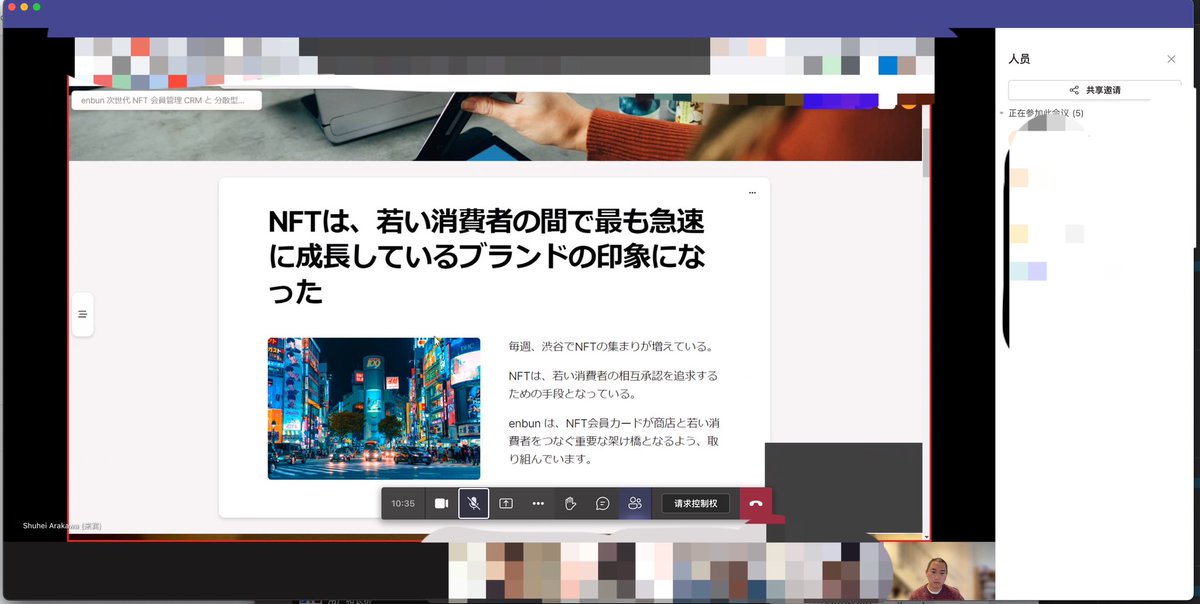Click the yellow macOS minimize button
Viewport: 1200px width, 604px height.
point(24,7)
